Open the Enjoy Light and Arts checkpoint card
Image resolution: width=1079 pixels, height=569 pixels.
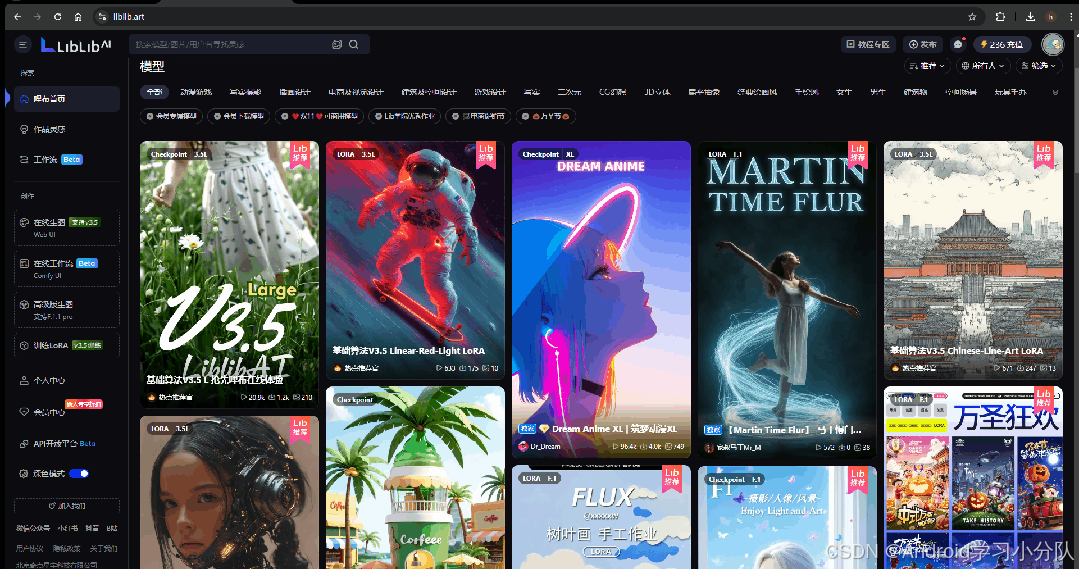coord(787,517)
